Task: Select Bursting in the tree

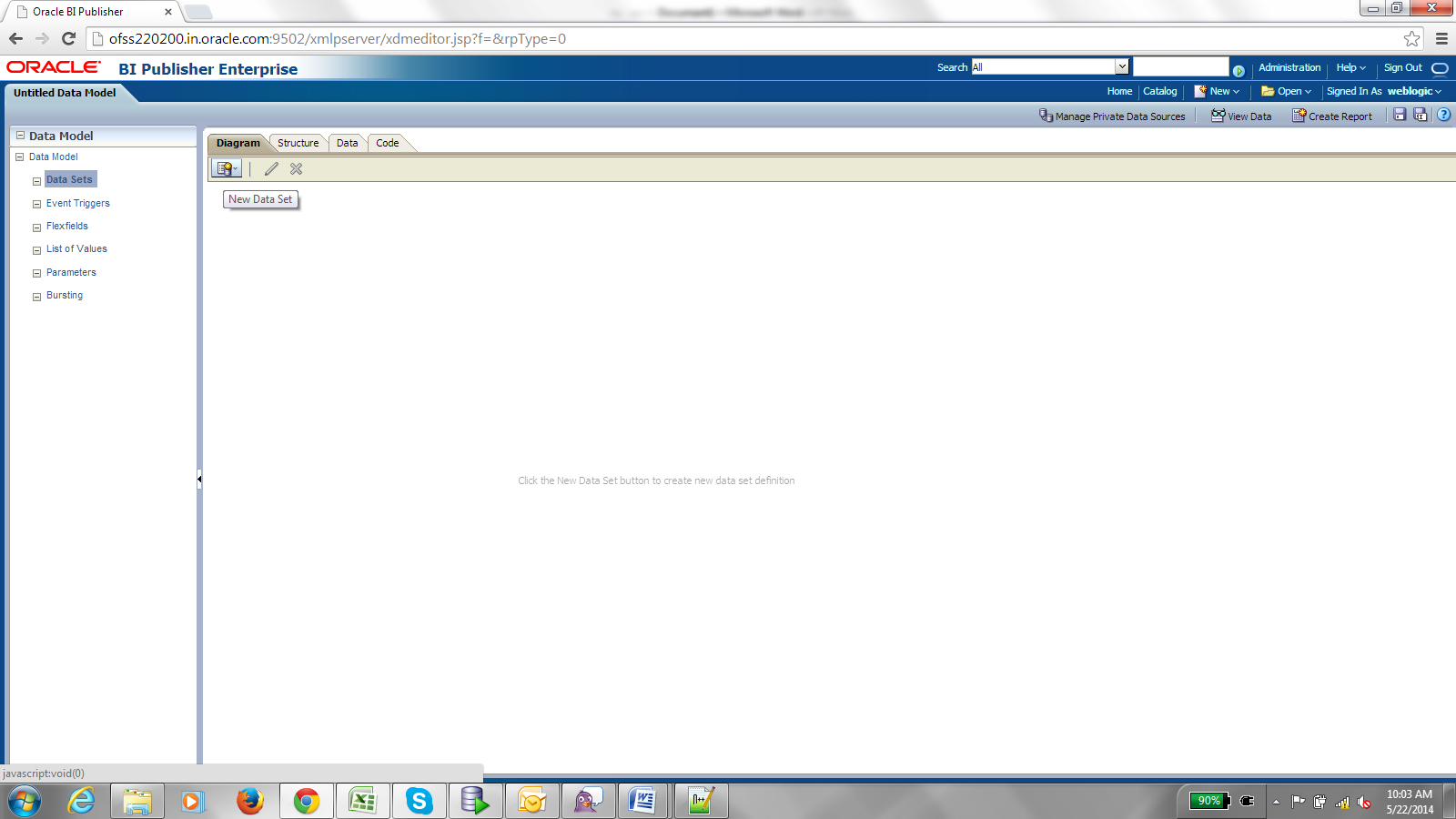Action: 65,295
